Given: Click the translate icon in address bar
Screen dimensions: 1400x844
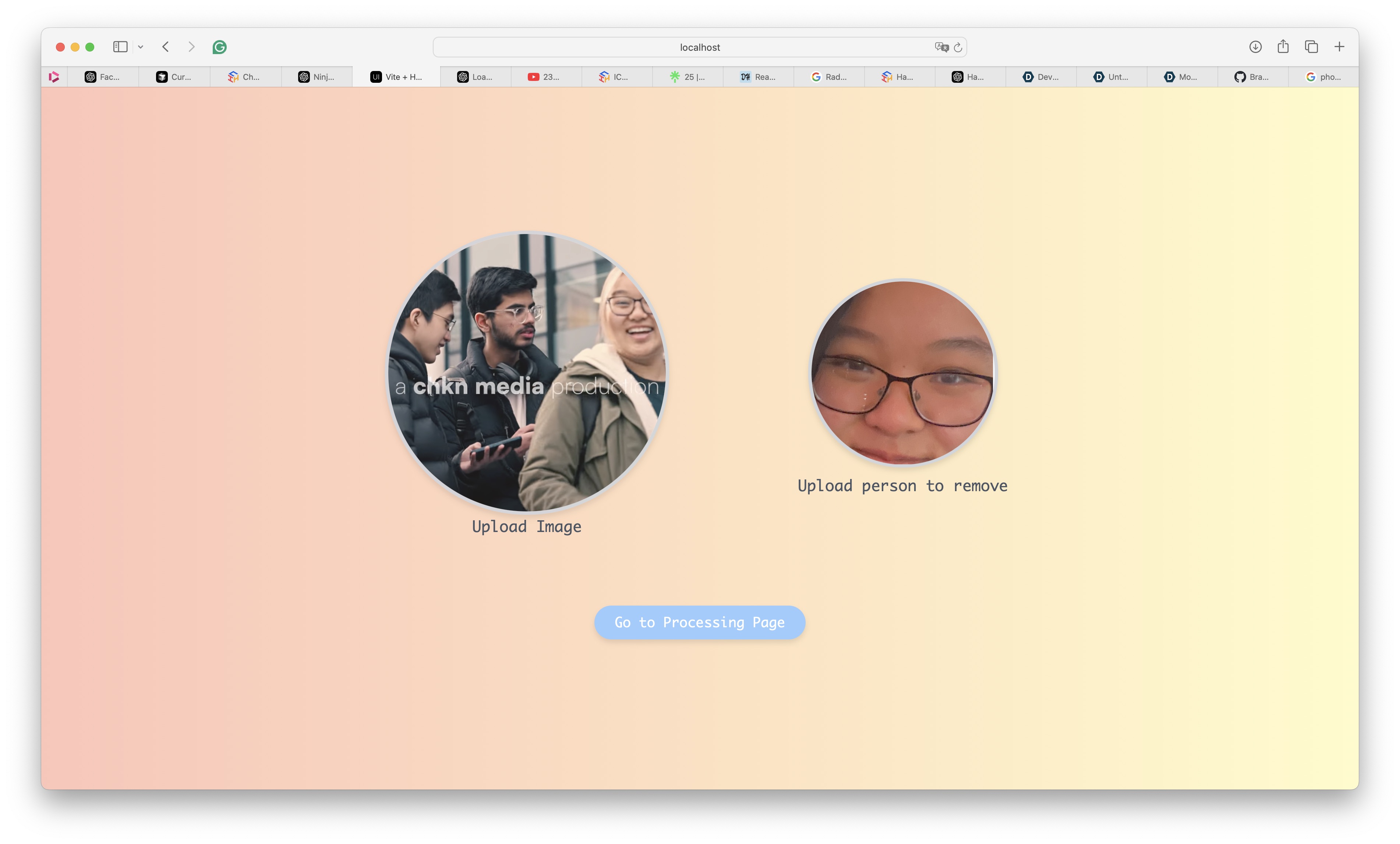Looking at the screenshot, I should [941, 47].
